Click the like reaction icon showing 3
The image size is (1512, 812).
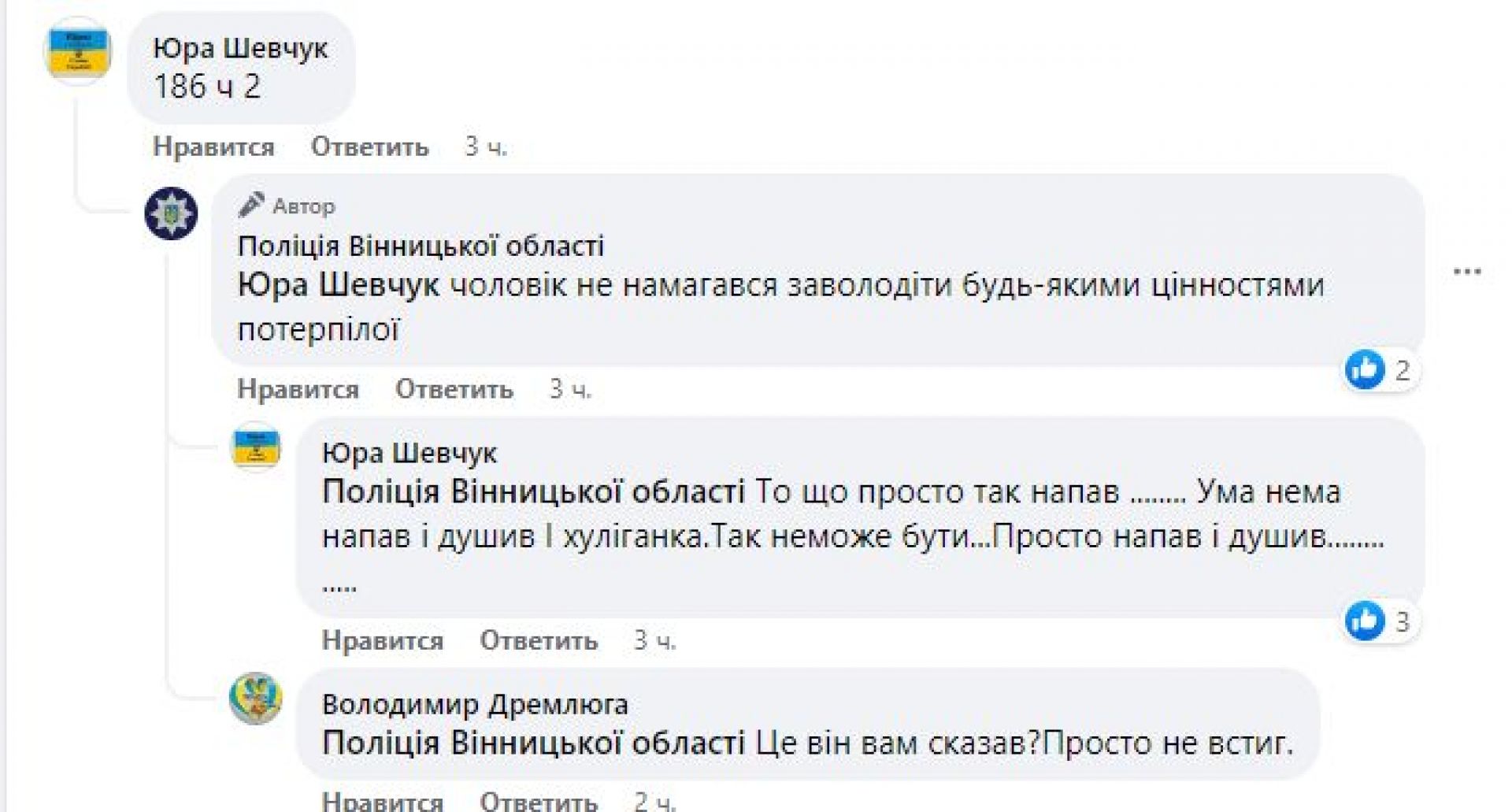point(1366,621)
